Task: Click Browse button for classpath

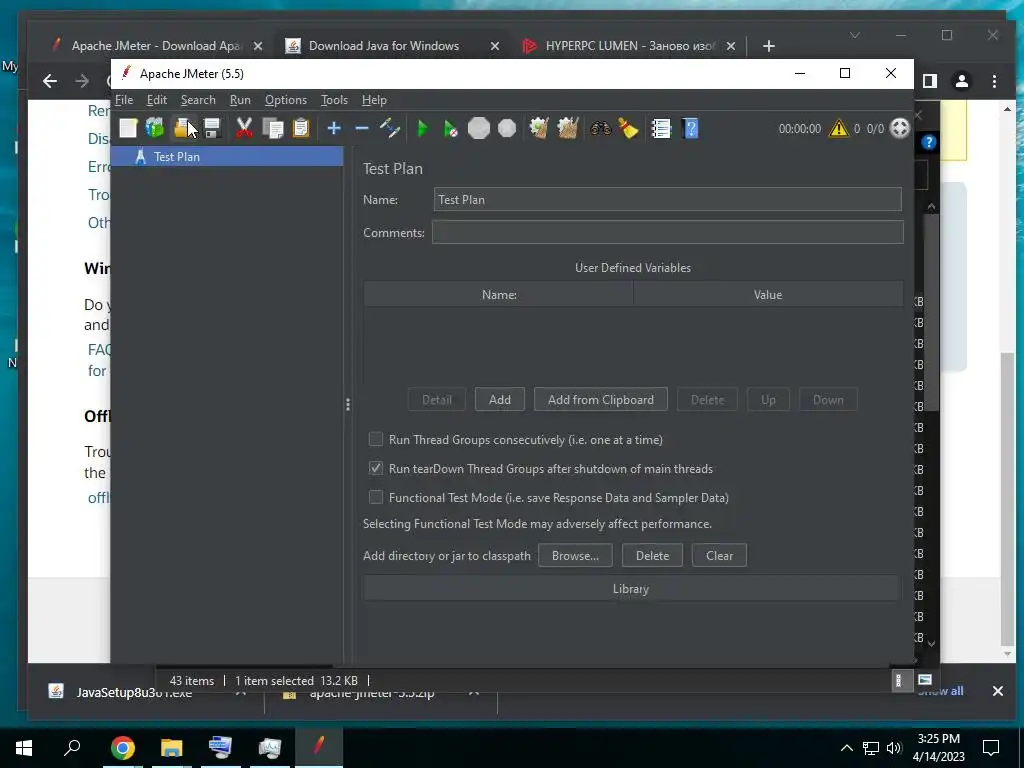Action: (x=575, y=556)
